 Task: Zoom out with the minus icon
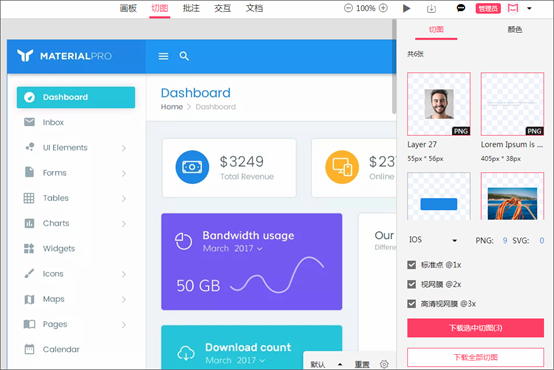(x=348, y=8)
